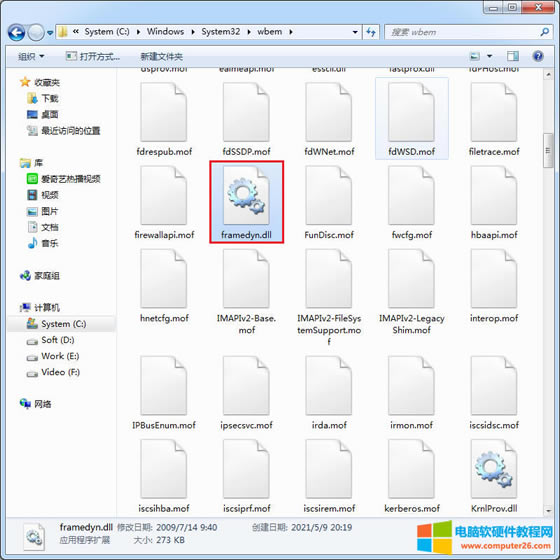Click the search wbem input box
This screenshot has width=560, height=560.
(x=462, y=32)
